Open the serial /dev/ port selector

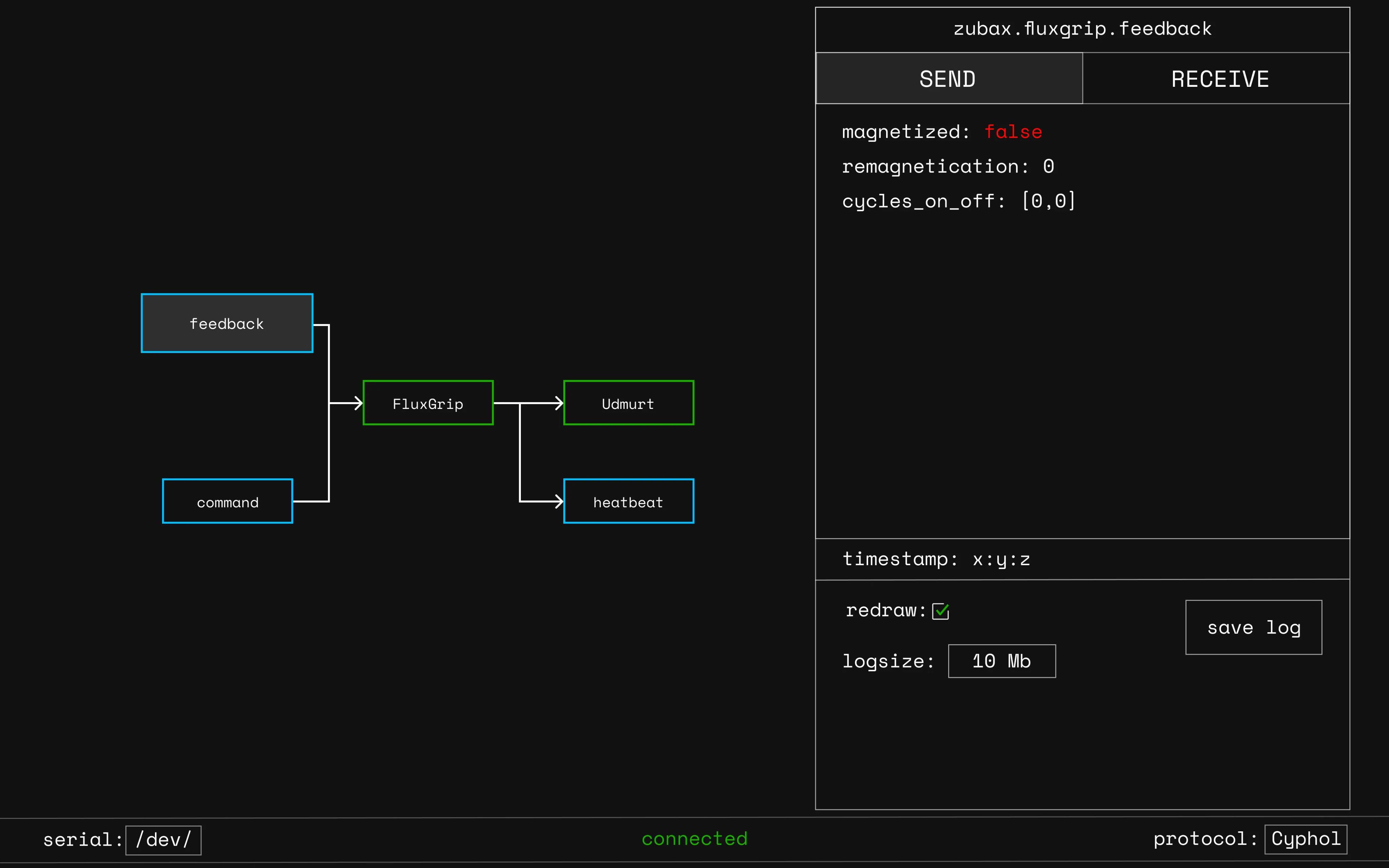[x=163, y=840]
